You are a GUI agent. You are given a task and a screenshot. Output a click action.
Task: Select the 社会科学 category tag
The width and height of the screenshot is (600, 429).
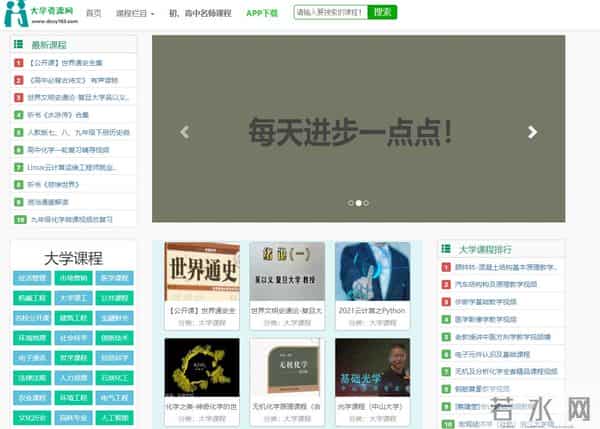coord(73,338)
